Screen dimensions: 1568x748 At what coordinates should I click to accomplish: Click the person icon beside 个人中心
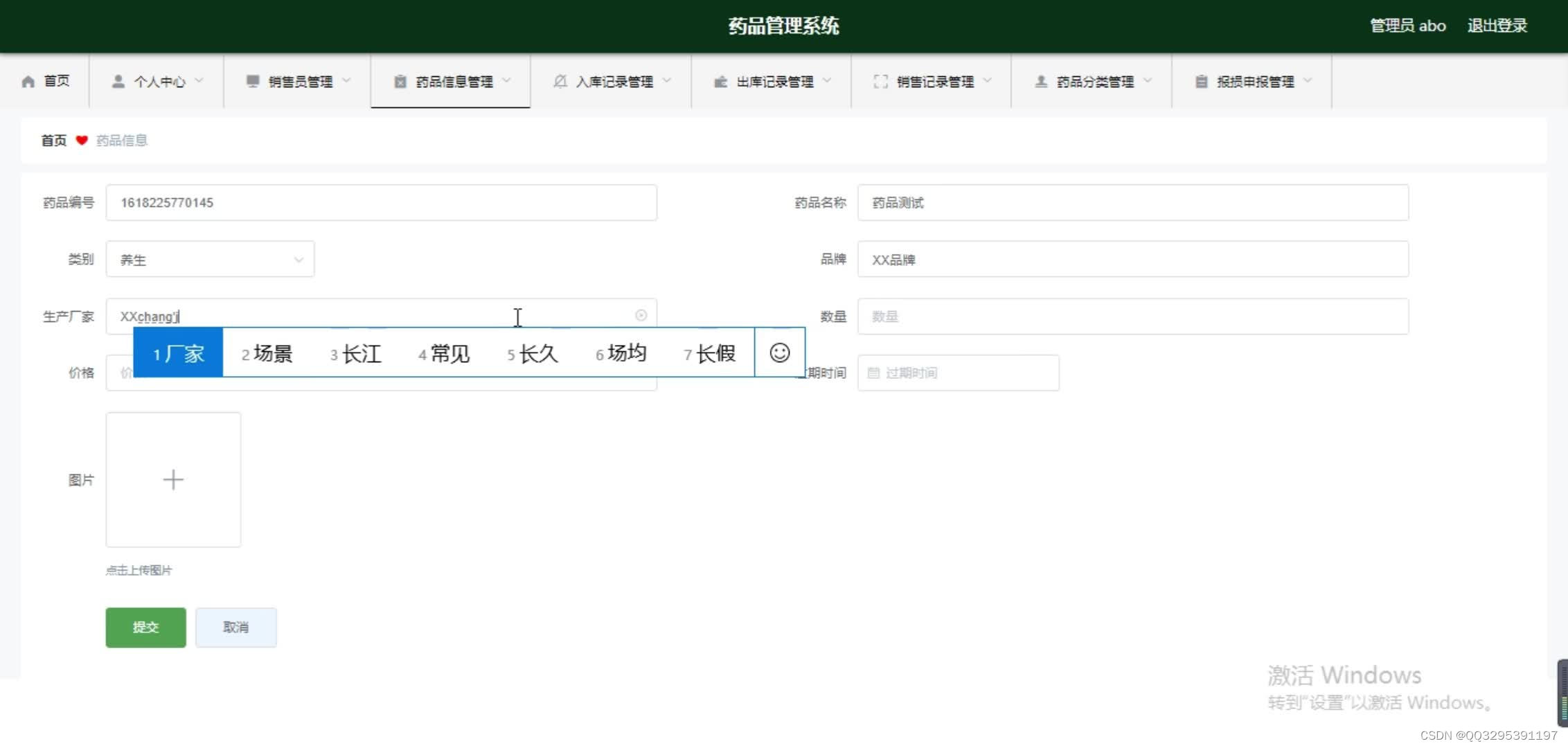pos(118,82)
